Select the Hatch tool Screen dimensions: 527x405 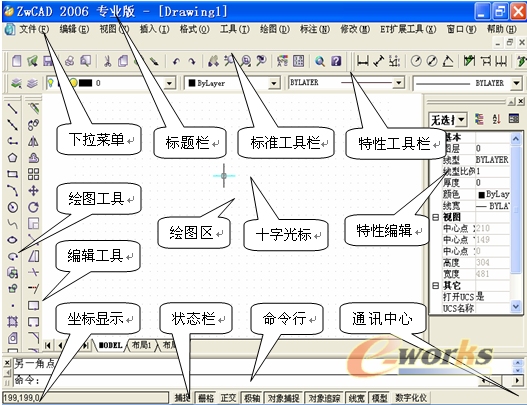12,322
